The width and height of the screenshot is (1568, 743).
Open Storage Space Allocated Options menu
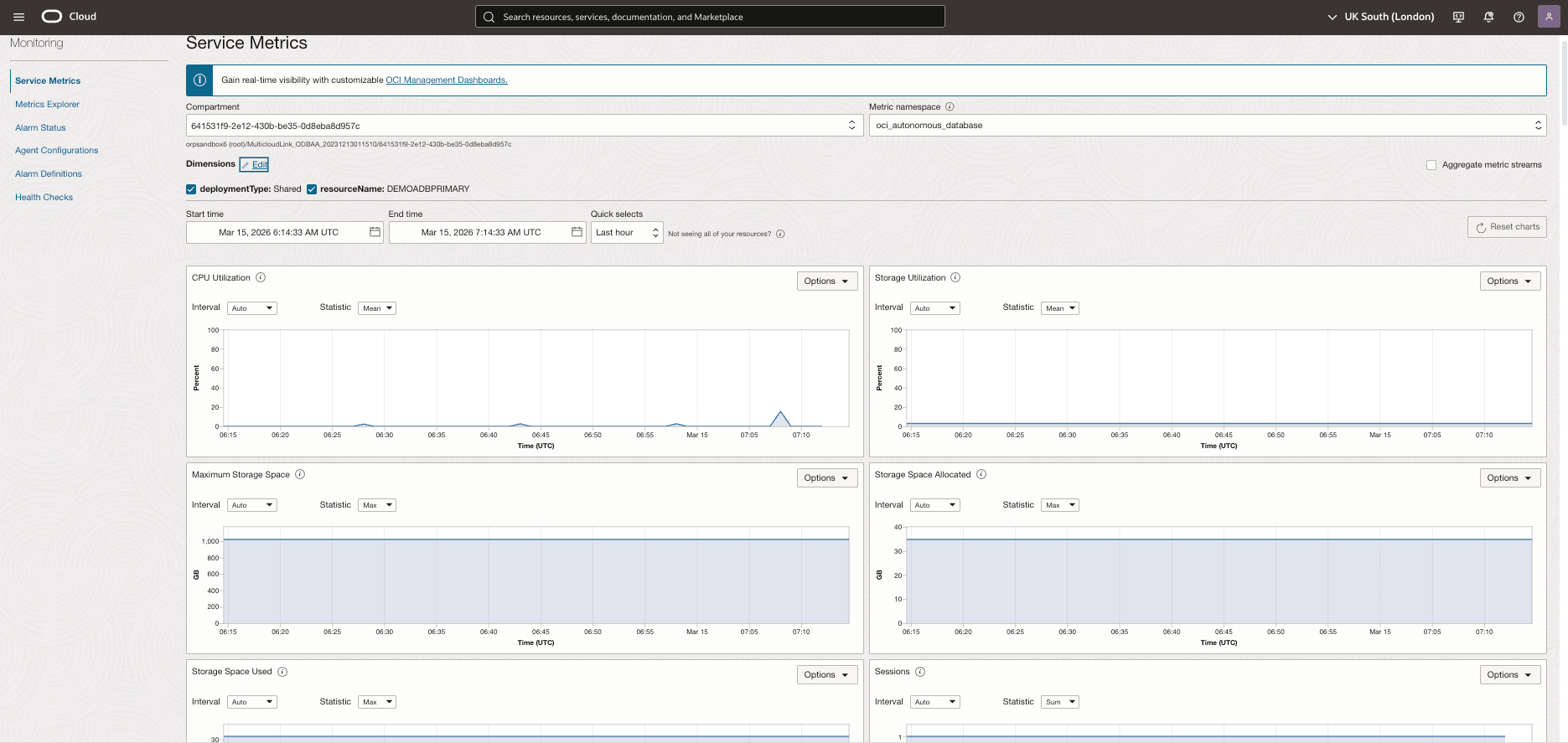(1509, 478)
